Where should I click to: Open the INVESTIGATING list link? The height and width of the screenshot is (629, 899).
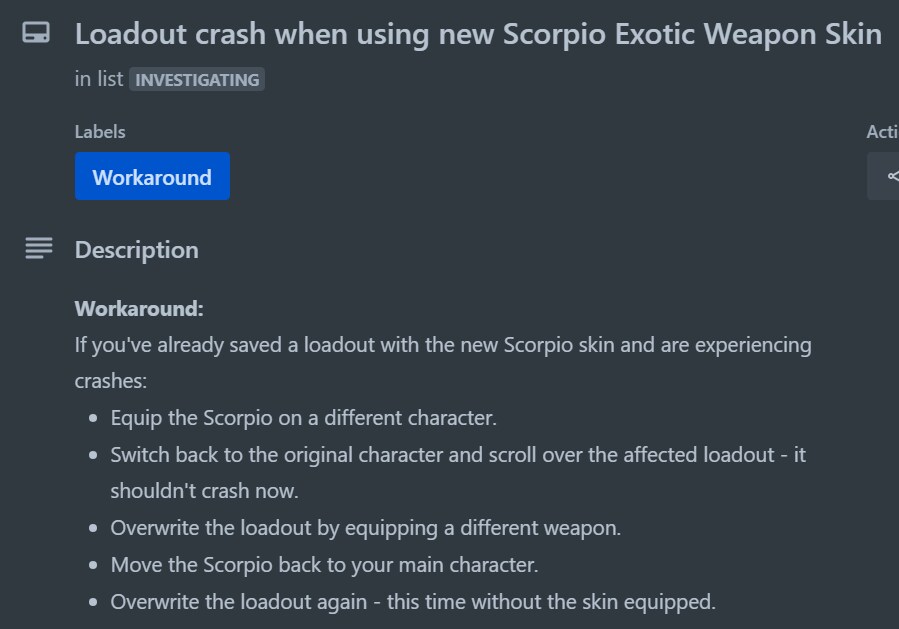pos(197,80)
